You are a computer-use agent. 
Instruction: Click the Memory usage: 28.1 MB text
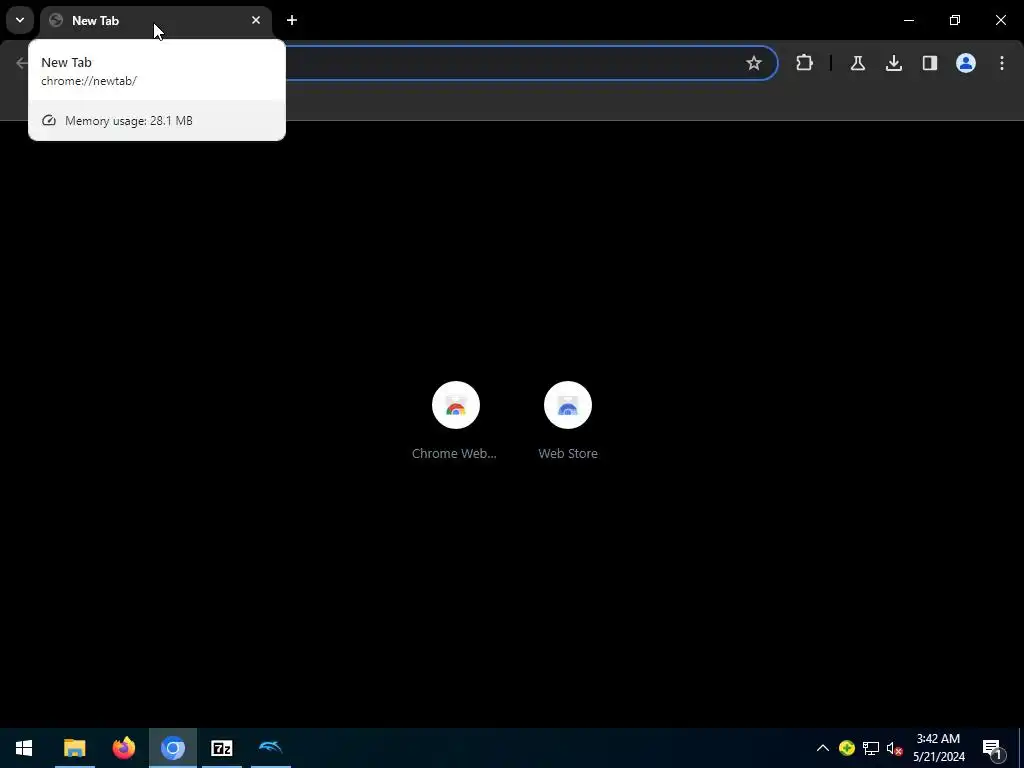click(129, 121)
